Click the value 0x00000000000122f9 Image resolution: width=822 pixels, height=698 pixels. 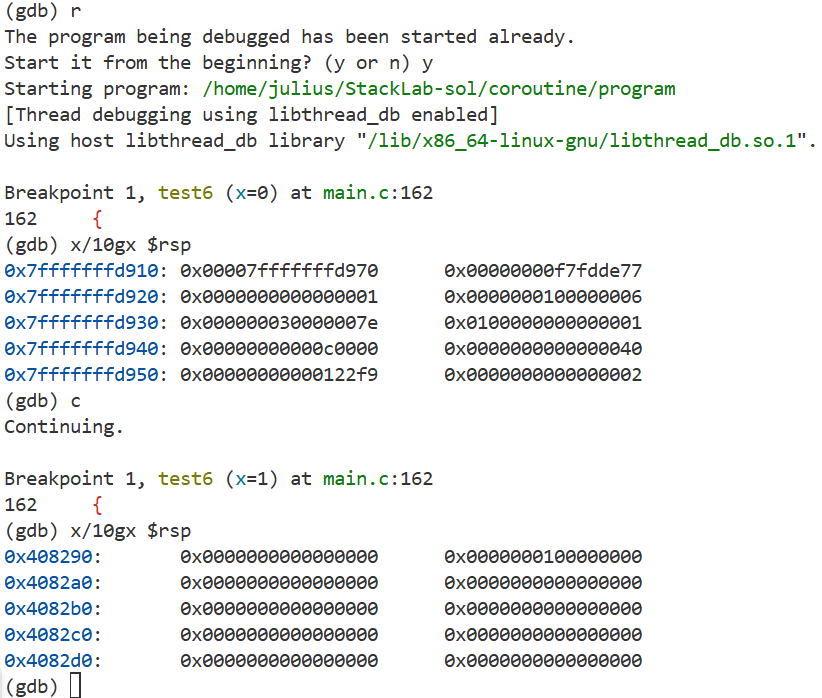point(279,375)
